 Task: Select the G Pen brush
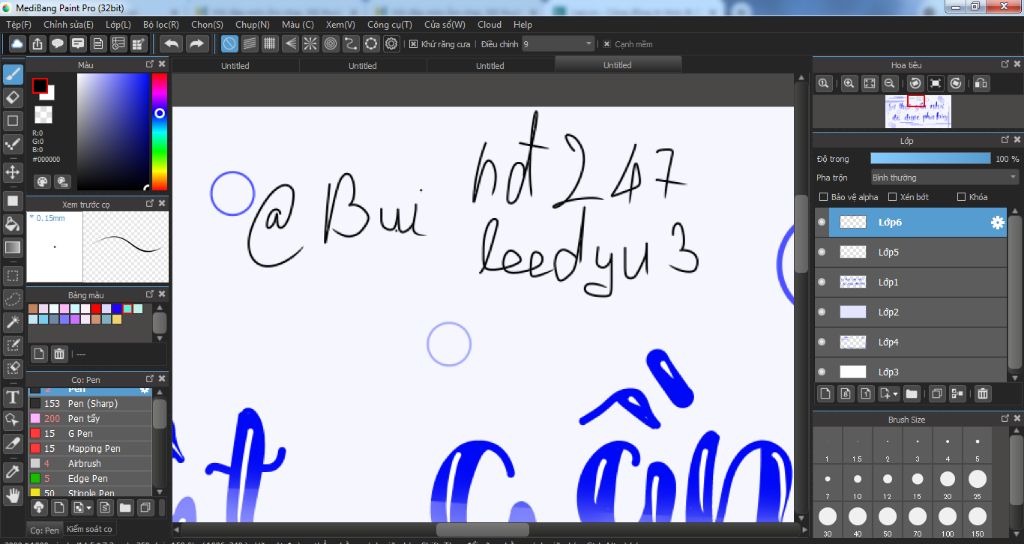pyautogui.click(x=90, y=434)
